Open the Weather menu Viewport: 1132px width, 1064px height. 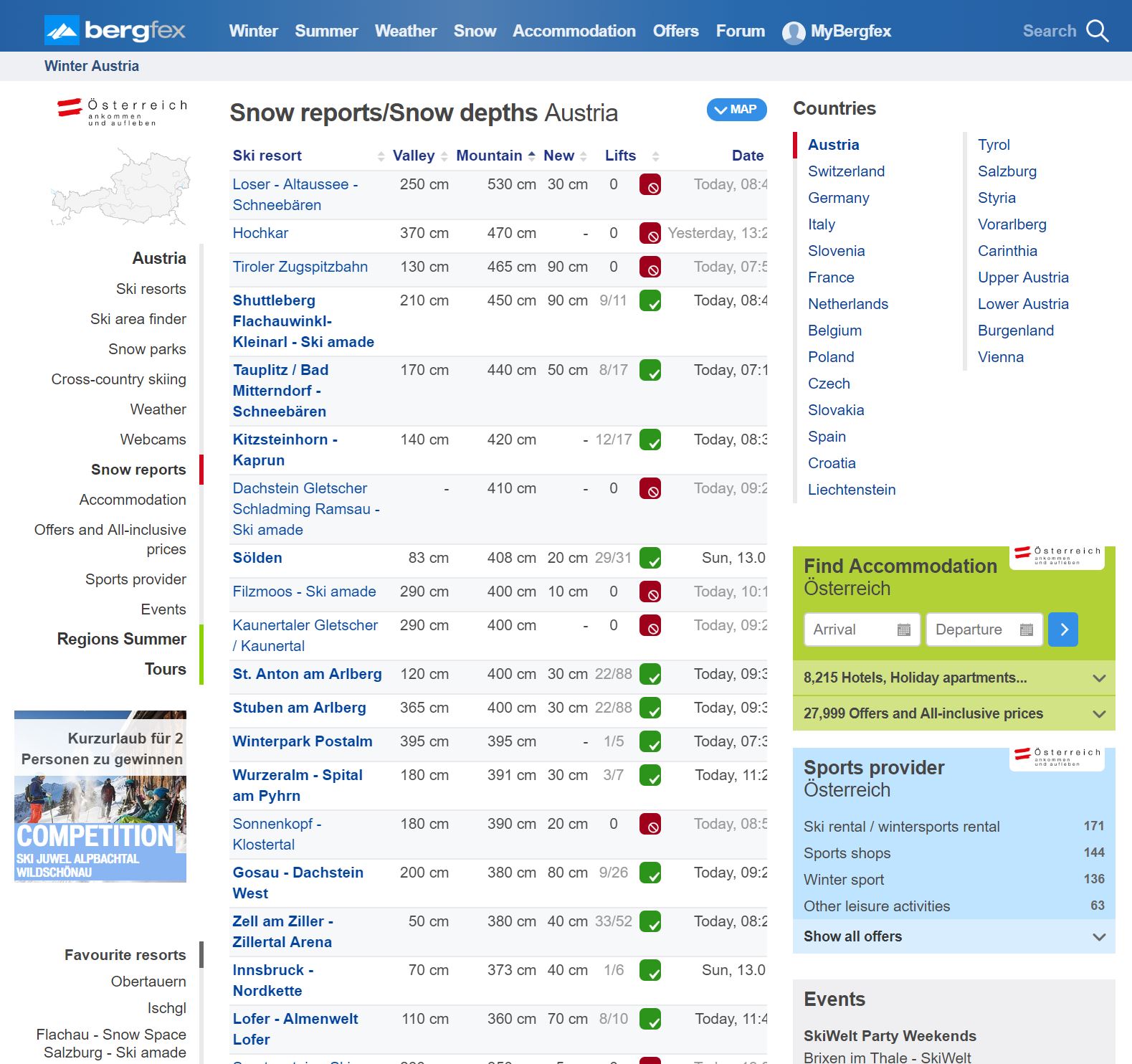tap(405, 31)
